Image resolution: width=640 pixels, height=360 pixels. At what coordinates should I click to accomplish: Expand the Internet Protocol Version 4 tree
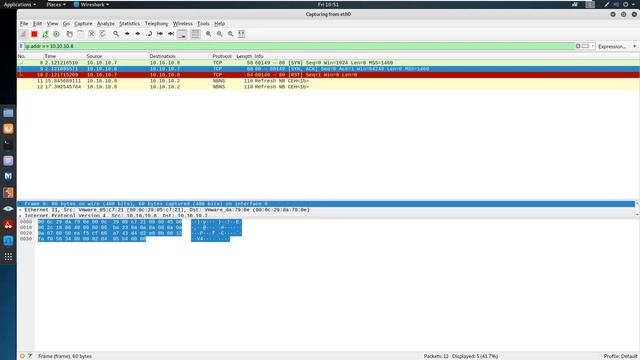pyautogui.click(x=20, y=216)
